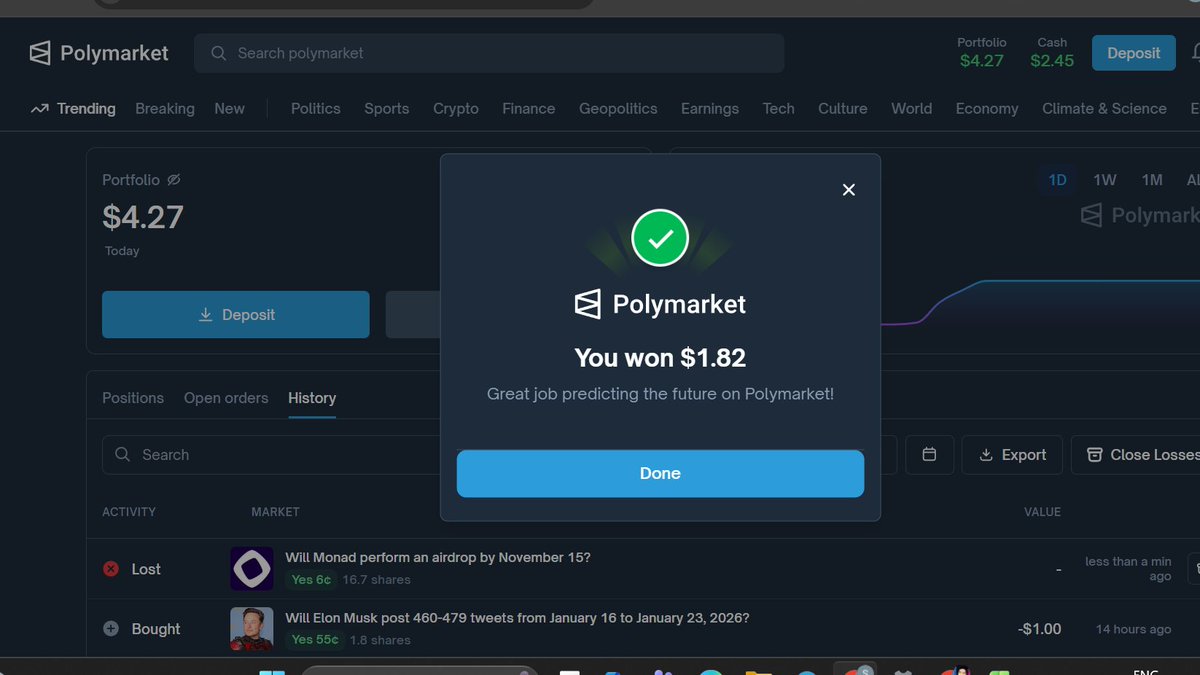
Task: Click the Bought activity label
Action: (x=156, y=629)
